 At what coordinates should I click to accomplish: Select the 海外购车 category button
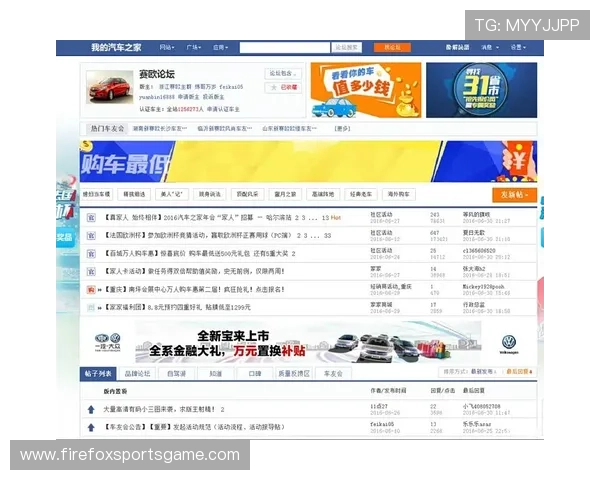click(x=399, y=194)
